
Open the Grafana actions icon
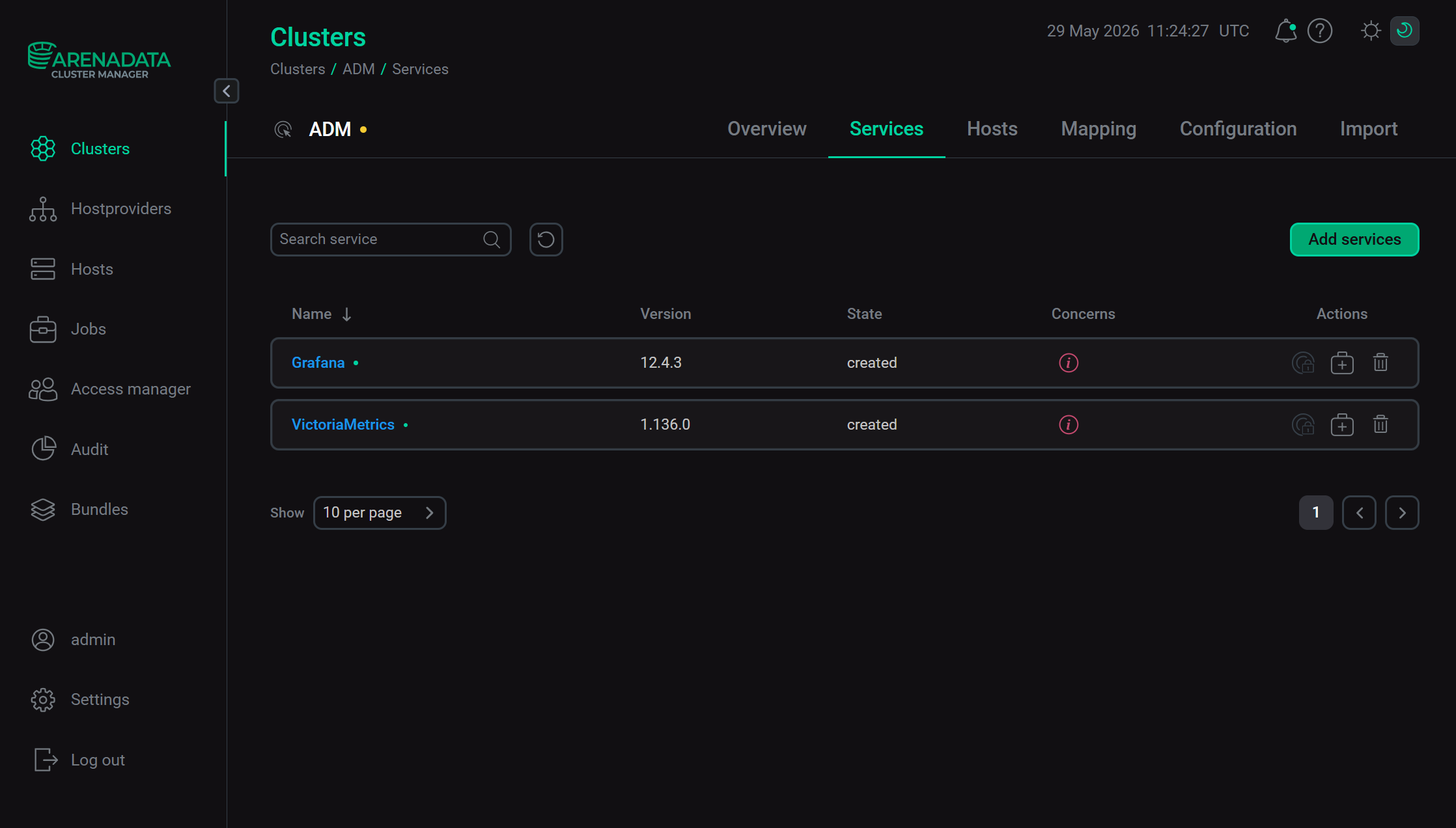click(x=1303, y=363)
